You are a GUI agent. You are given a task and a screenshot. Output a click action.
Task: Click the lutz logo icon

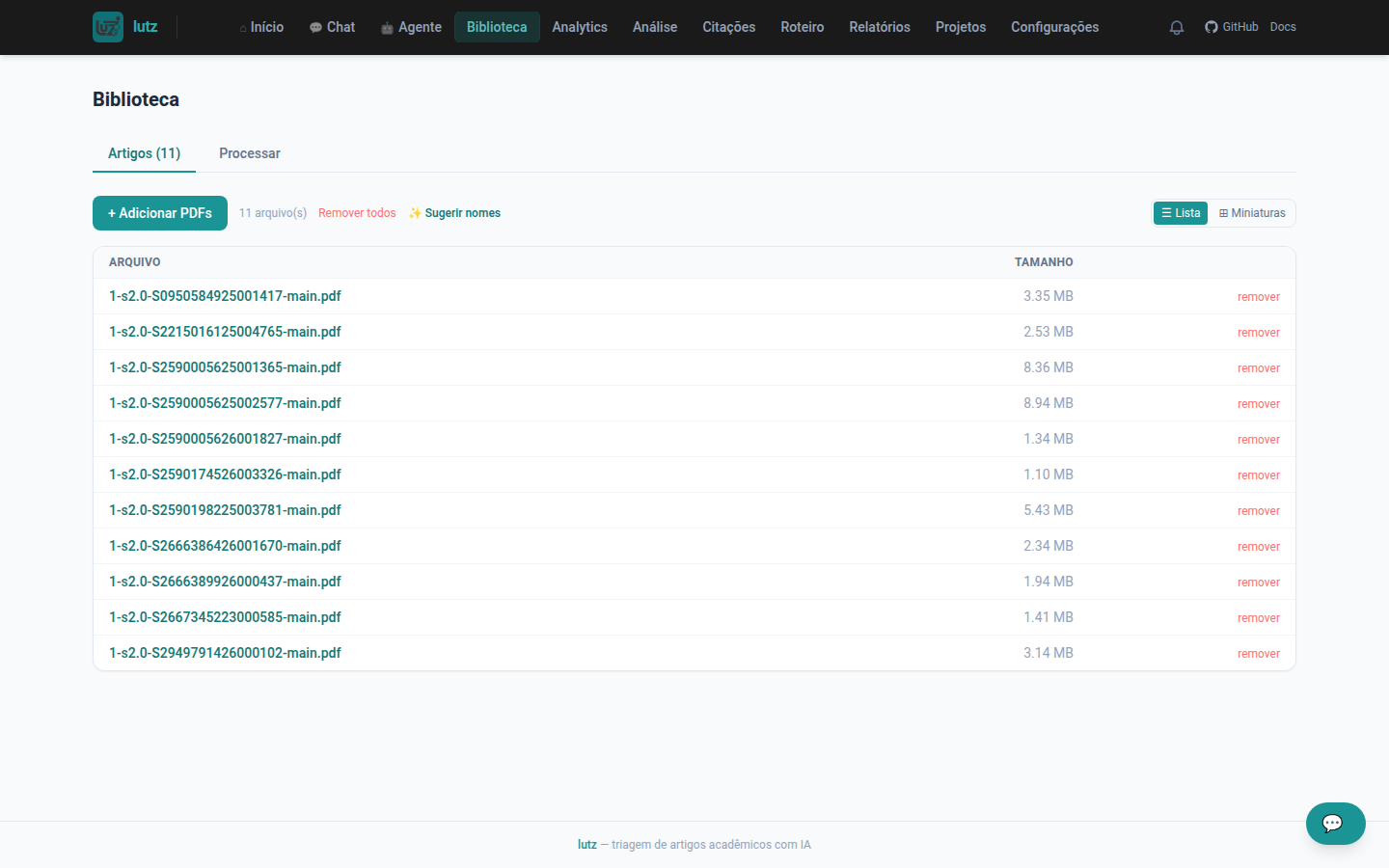pos(108,27)
